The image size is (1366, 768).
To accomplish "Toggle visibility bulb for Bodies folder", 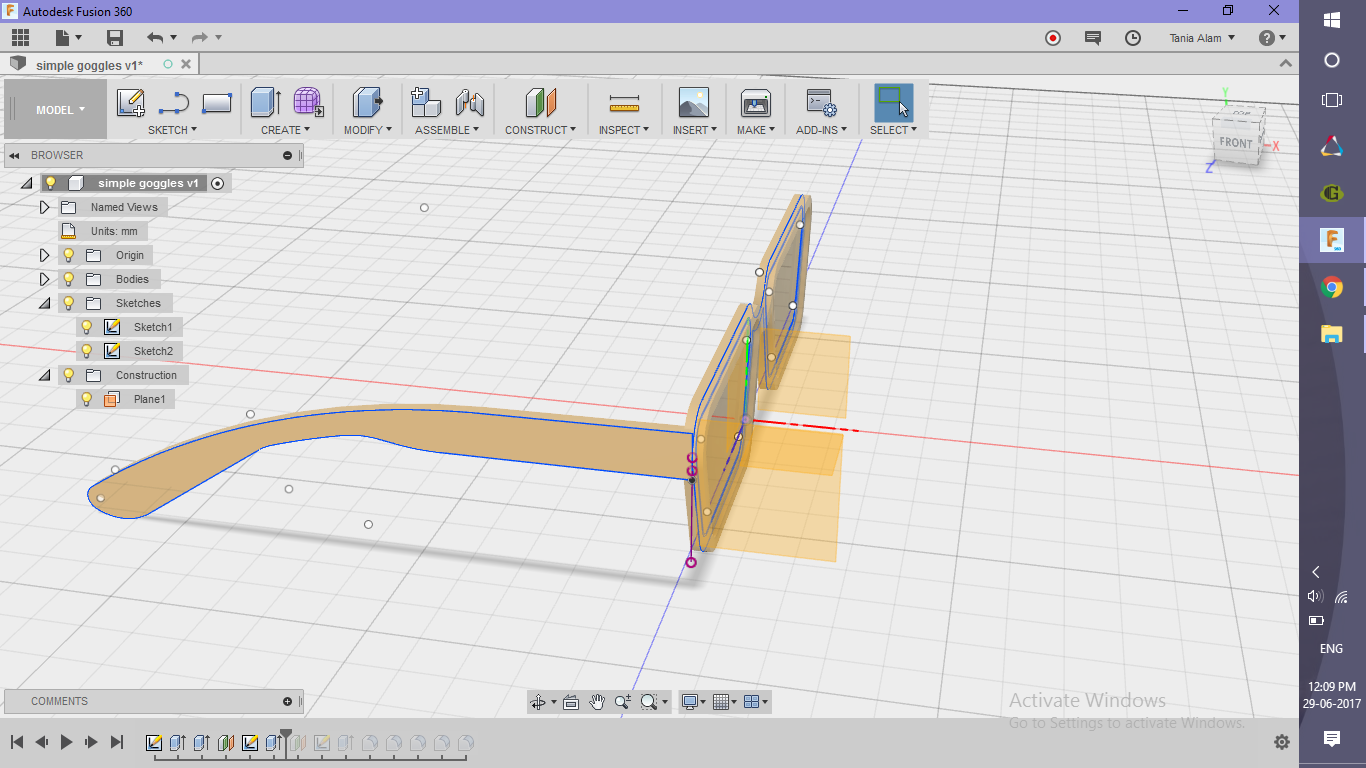I will point(69,279).
